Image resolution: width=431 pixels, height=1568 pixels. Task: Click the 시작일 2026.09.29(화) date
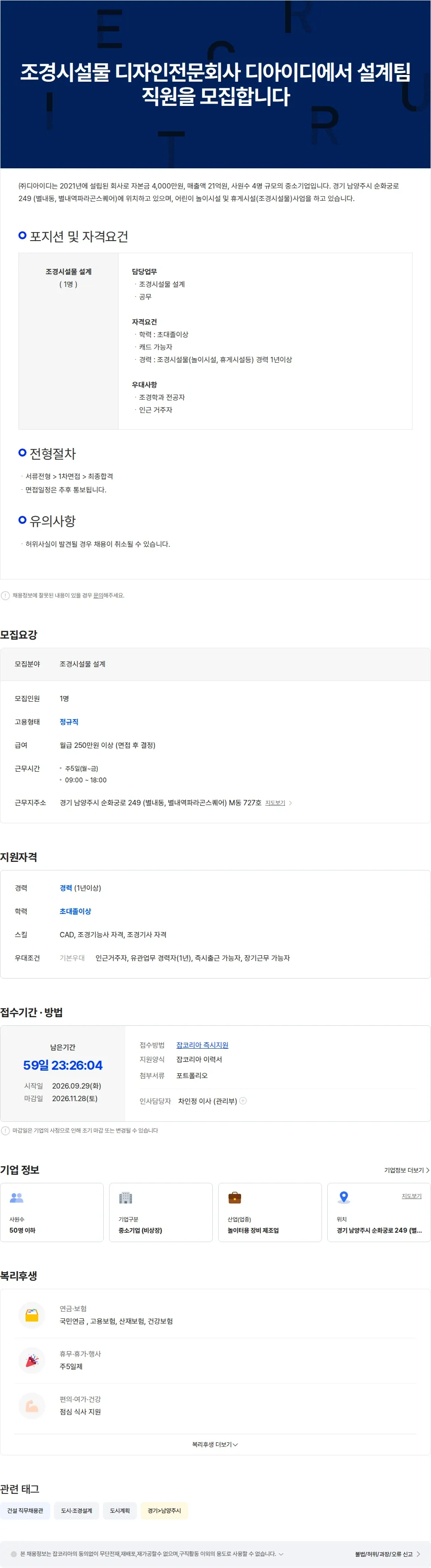77,1086
